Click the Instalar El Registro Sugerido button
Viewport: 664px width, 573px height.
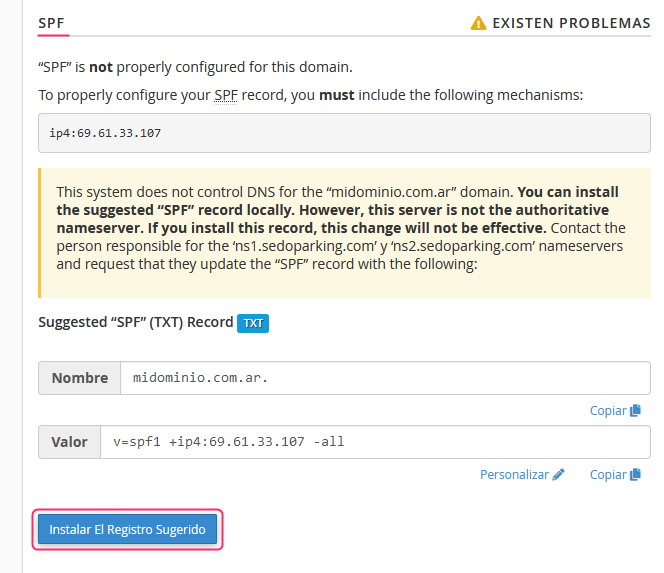127,529
